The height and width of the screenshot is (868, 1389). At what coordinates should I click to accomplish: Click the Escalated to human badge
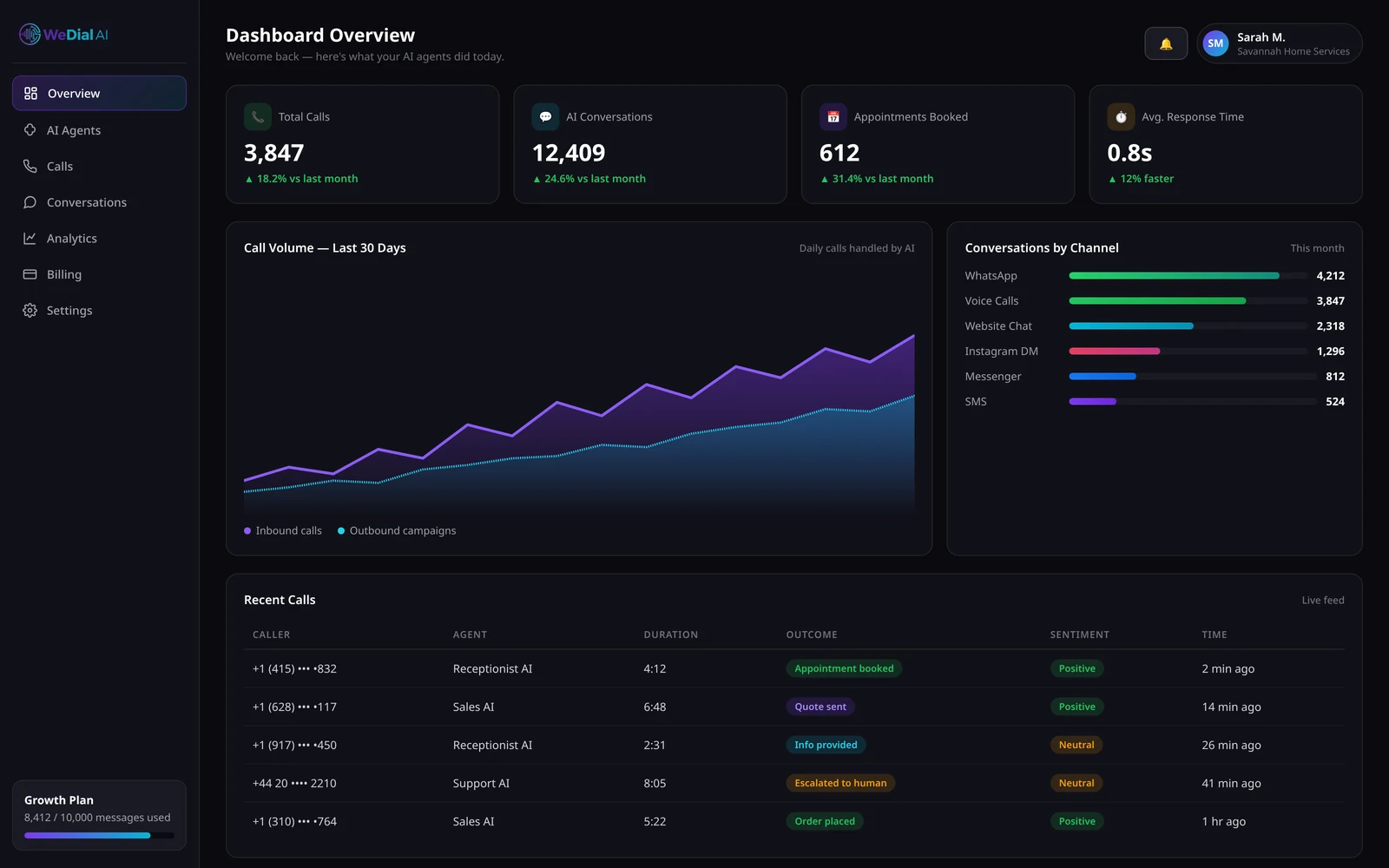pos(840,783)
